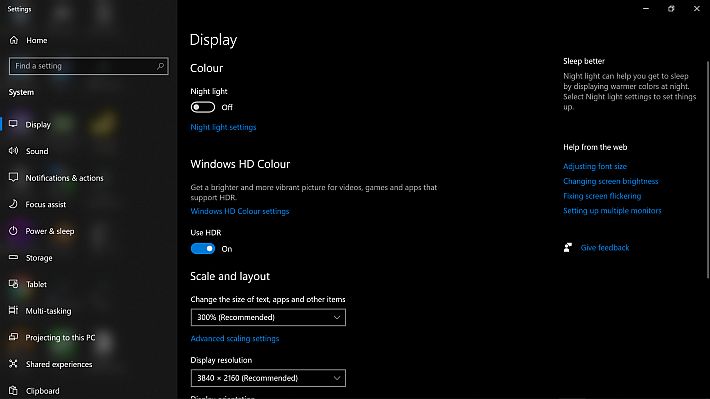Click the Multi-tasking icon
710x399 pixels.
(x=14, y=311)
